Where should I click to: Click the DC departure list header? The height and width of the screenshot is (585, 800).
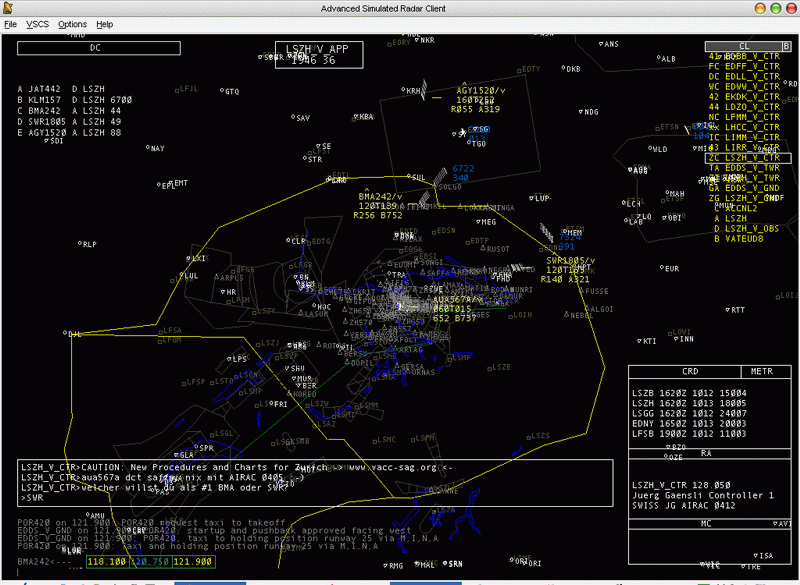click(x=97, y=47)
